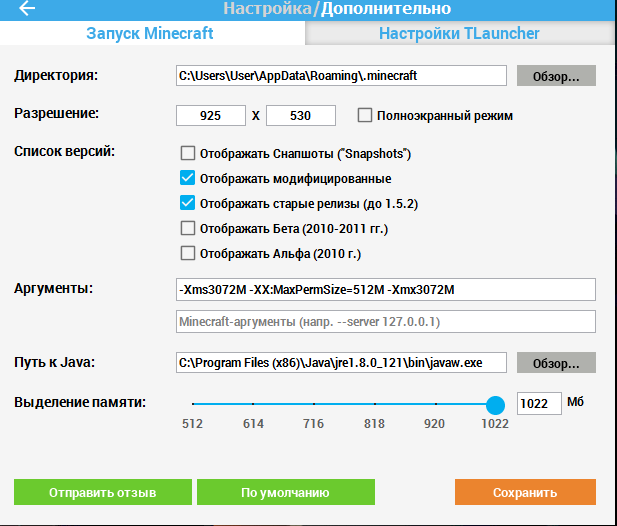617x526 pixels.
Task: Set memory slider to the 716 tick
Action: click(x=314, y=404)
